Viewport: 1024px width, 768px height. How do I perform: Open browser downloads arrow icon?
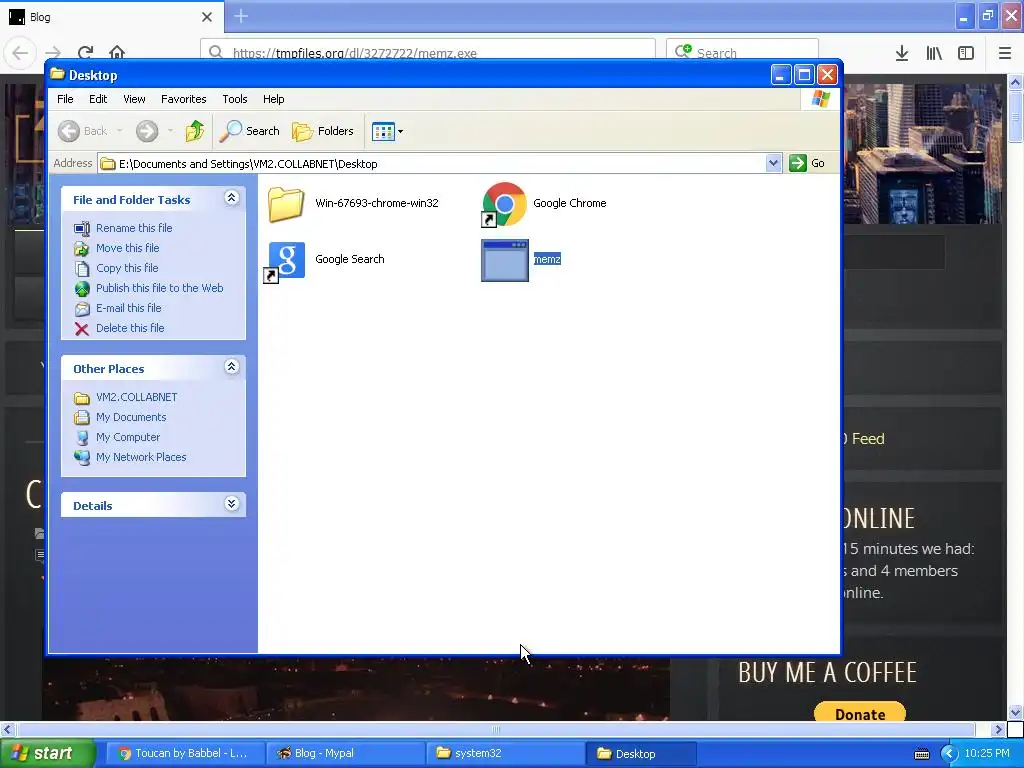902,54
